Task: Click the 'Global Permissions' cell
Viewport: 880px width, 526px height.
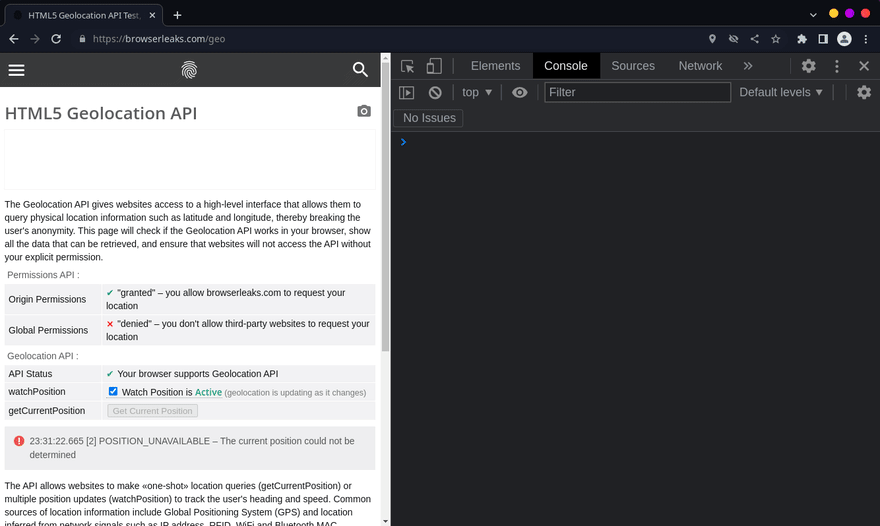Action: (x=52, y=330)
